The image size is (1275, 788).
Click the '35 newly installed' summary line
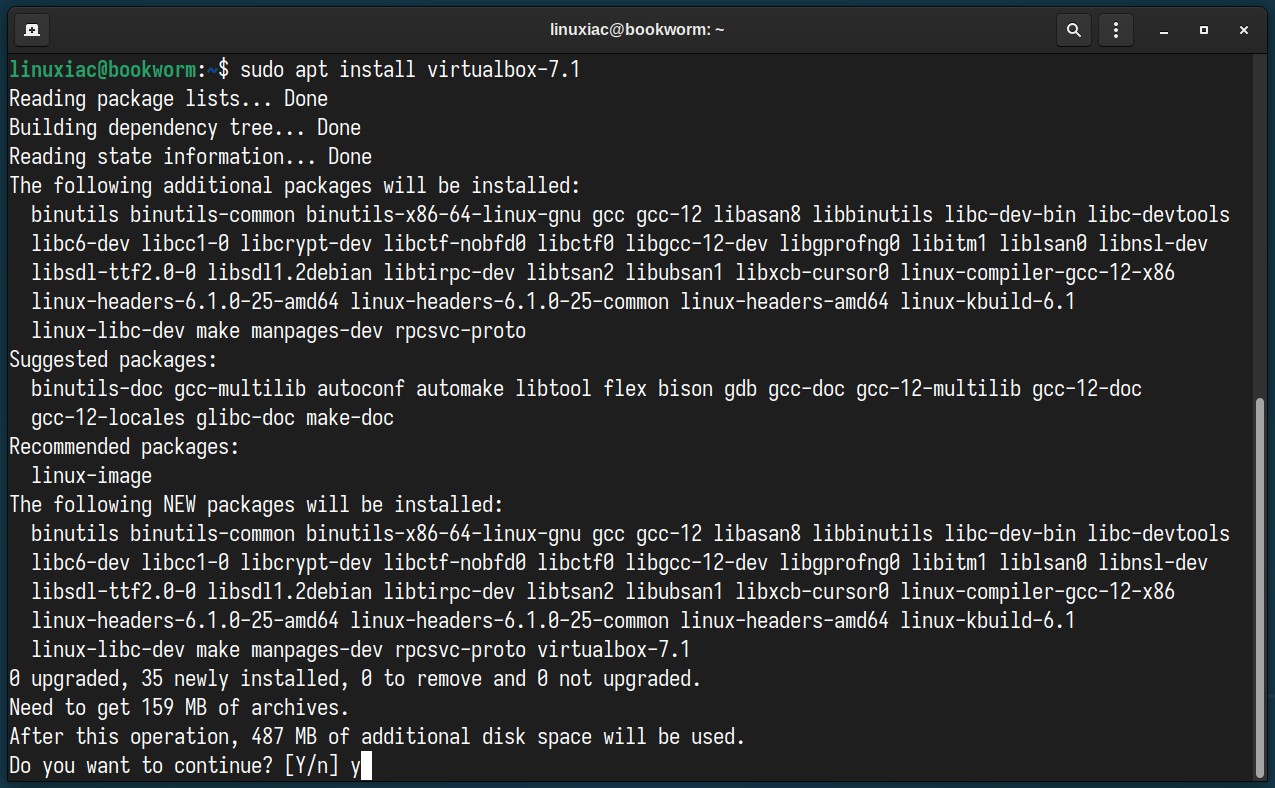tap(355, 679)
